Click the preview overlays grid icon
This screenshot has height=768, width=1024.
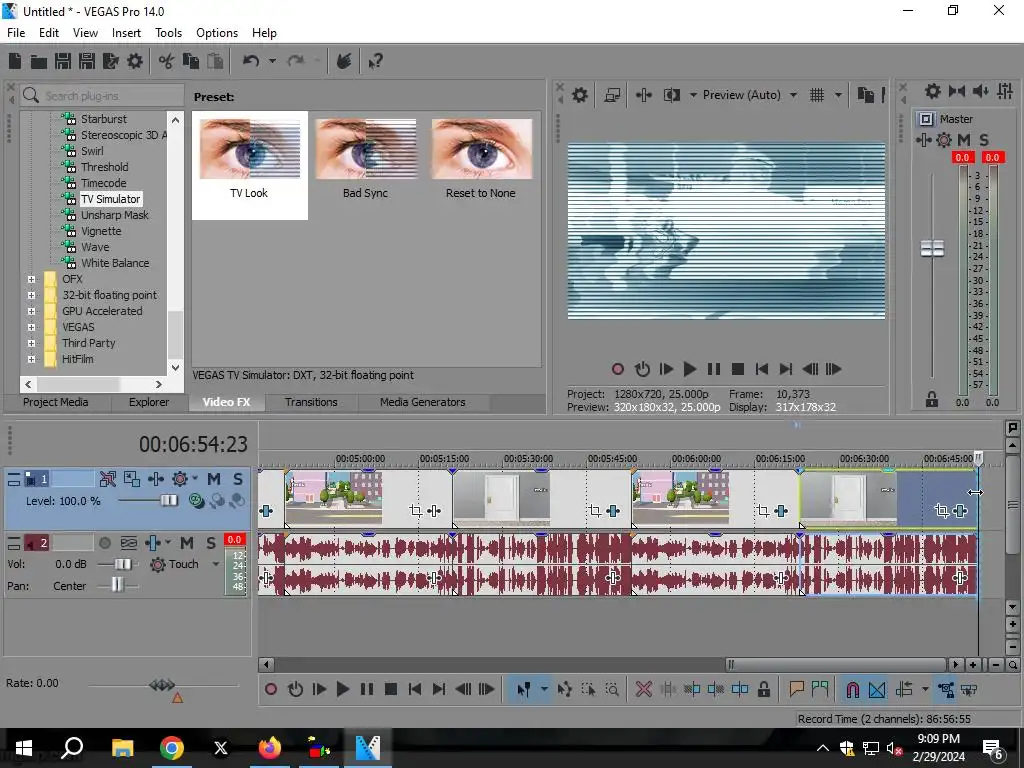[x=817, y=95]
